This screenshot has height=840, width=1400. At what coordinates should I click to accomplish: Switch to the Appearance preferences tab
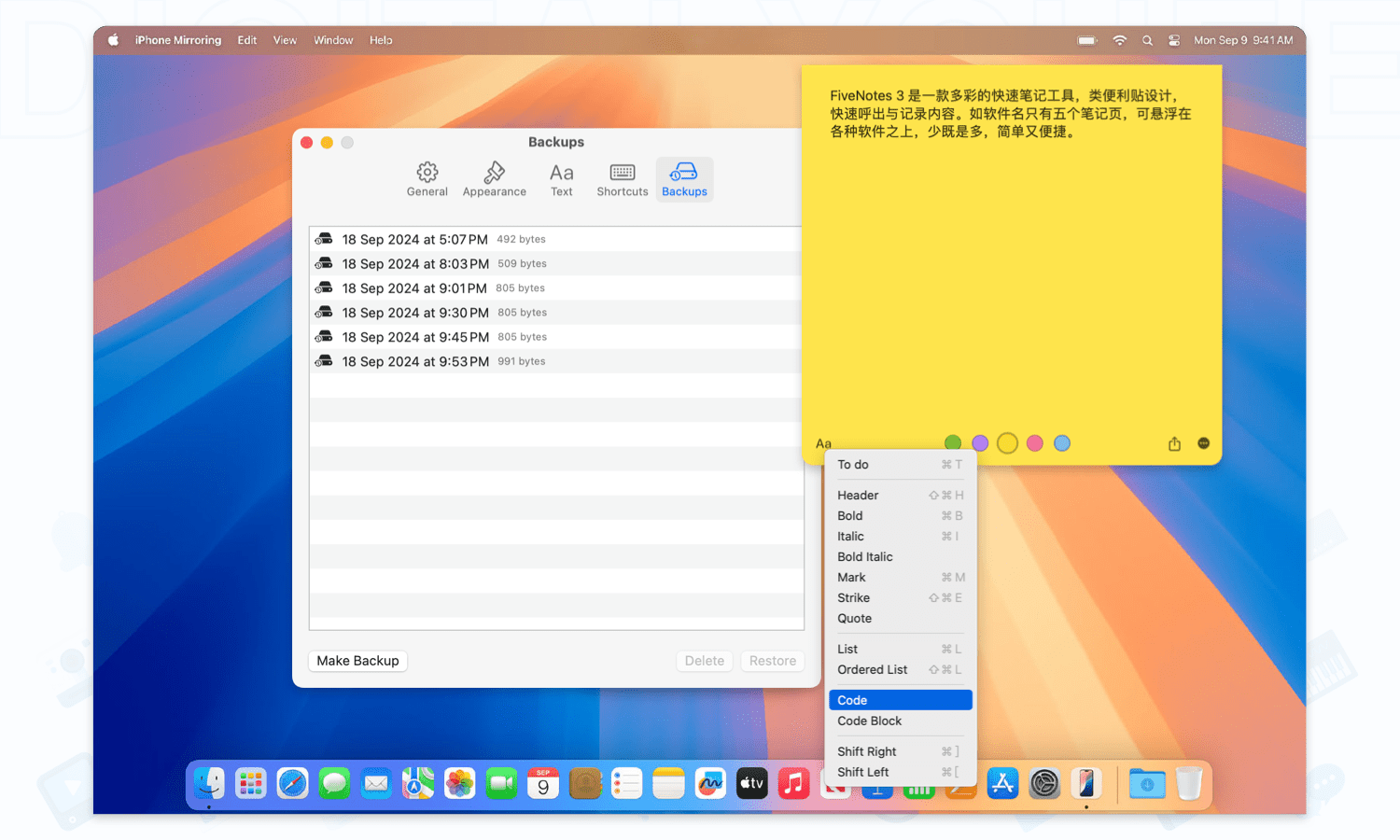[x=494, y=179]
